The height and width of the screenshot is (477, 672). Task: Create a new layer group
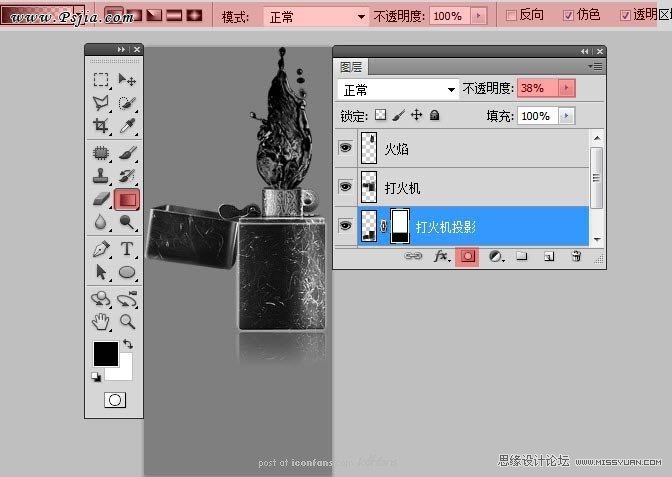[x=522, y=256]
